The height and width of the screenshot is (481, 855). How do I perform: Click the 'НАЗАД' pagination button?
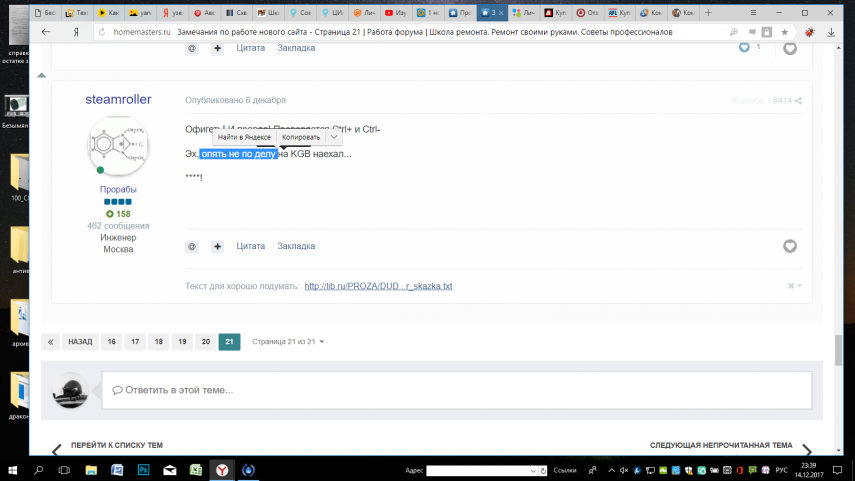coord(79,342)
